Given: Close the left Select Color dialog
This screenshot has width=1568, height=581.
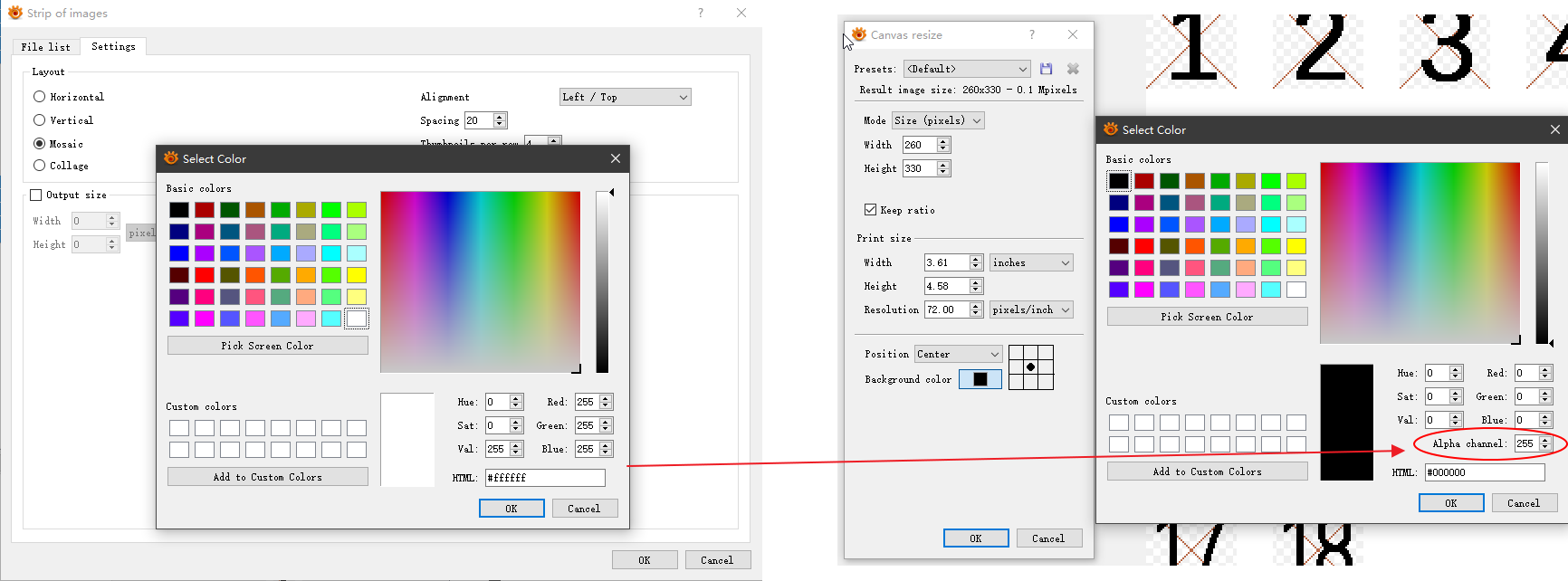Looking at the screenshot, I should coord(616,158).
